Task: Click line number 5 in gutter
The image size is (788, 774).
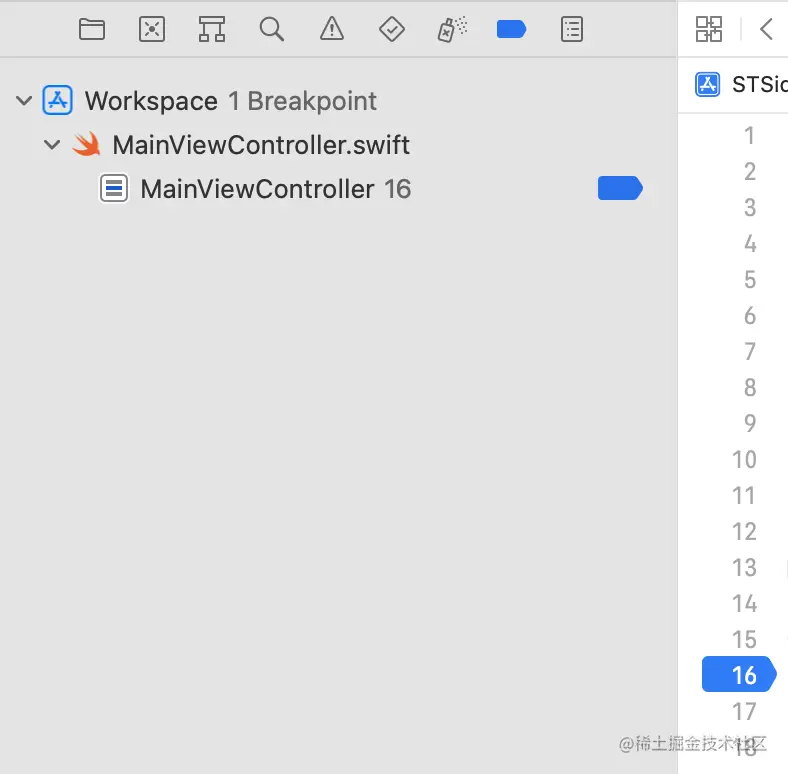Action: click(750, 280)
